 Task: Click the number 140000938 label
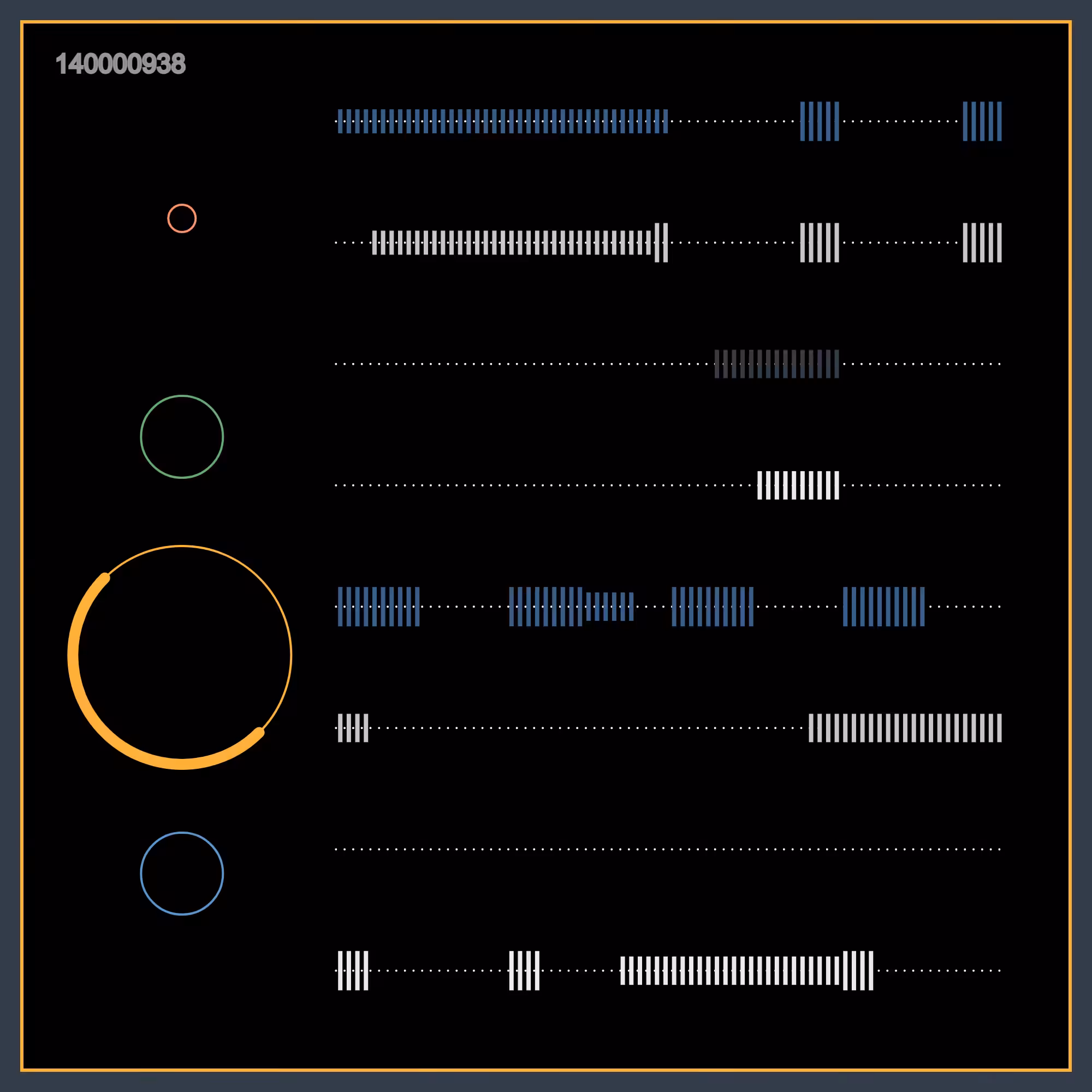pyautogui.click(x=120, y=64)
